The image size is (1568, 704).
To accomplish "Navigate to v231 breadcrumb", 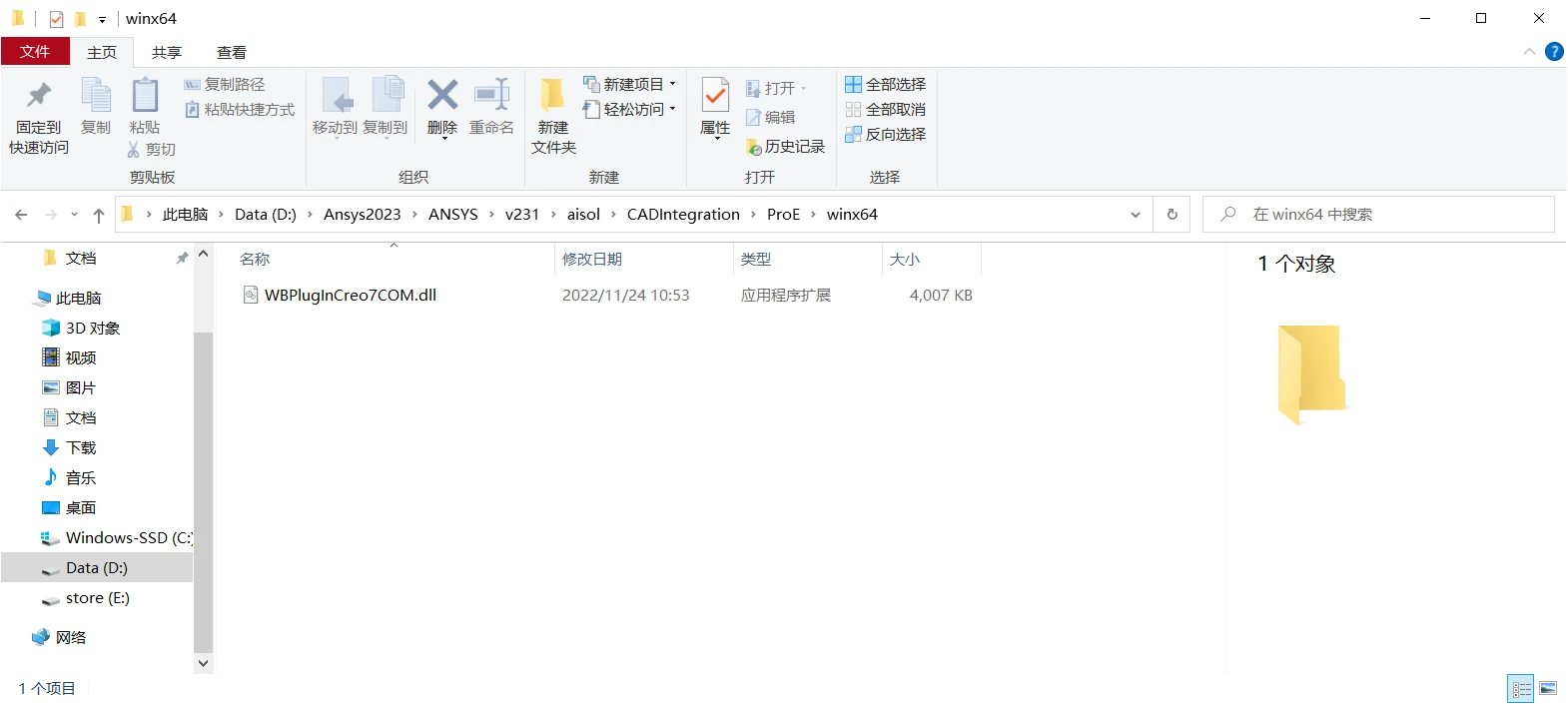I will (522, 215).
